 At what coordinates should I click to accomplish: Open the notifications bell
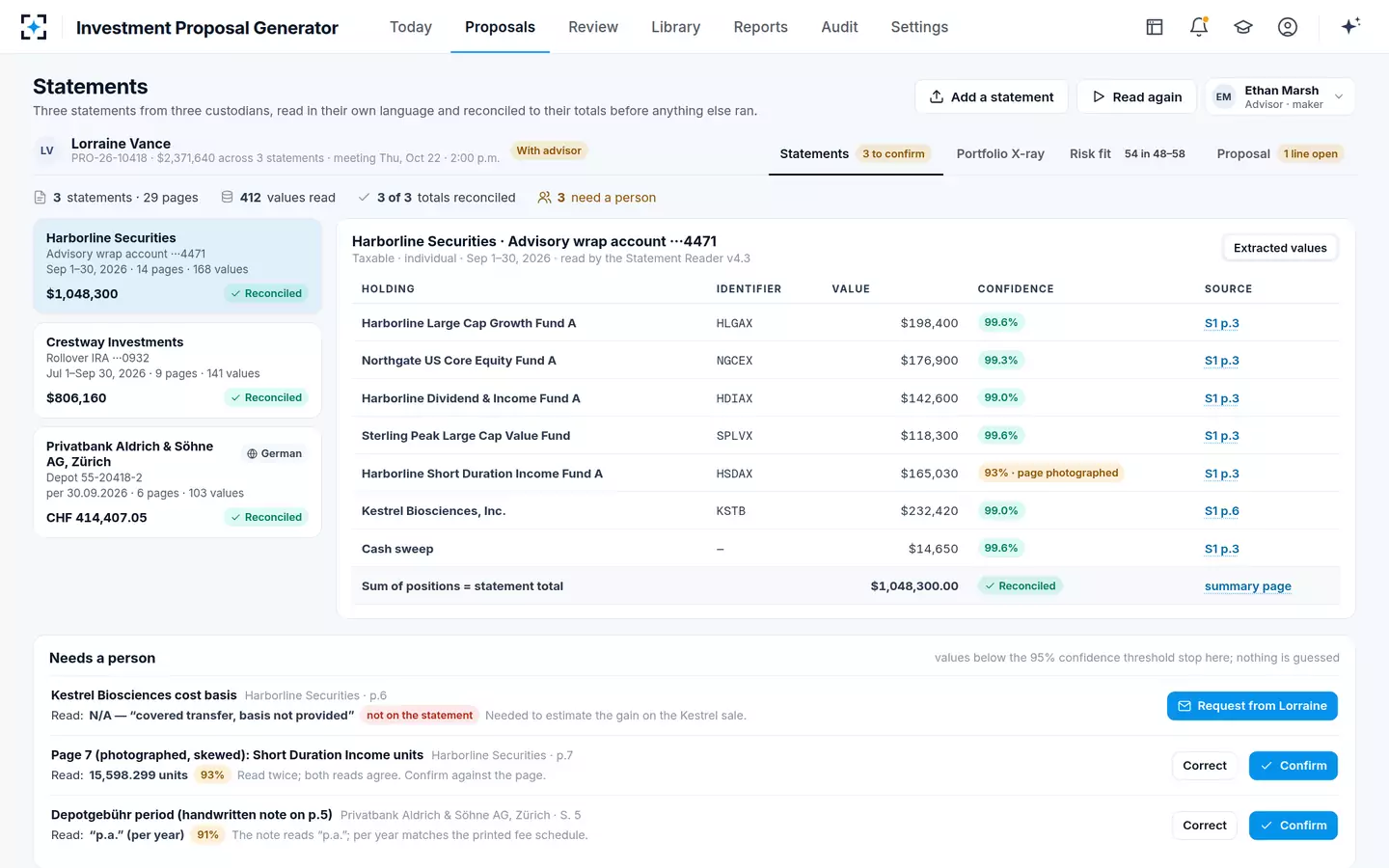pyautogui.click(x=1199, y=27)
